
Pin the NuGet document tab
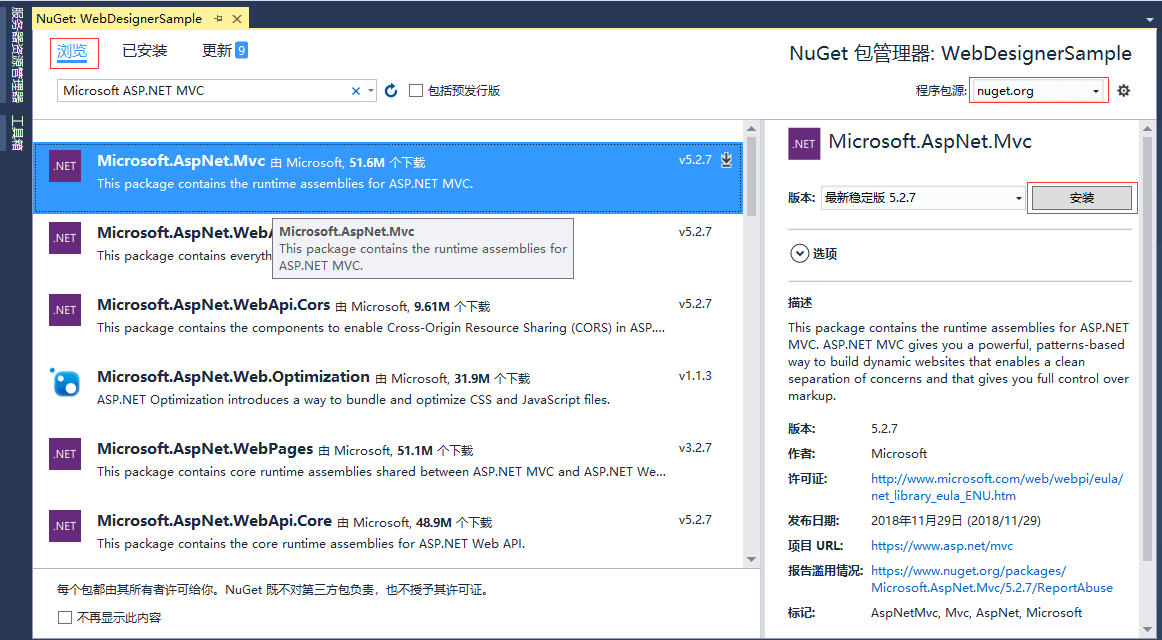point(218,19)
